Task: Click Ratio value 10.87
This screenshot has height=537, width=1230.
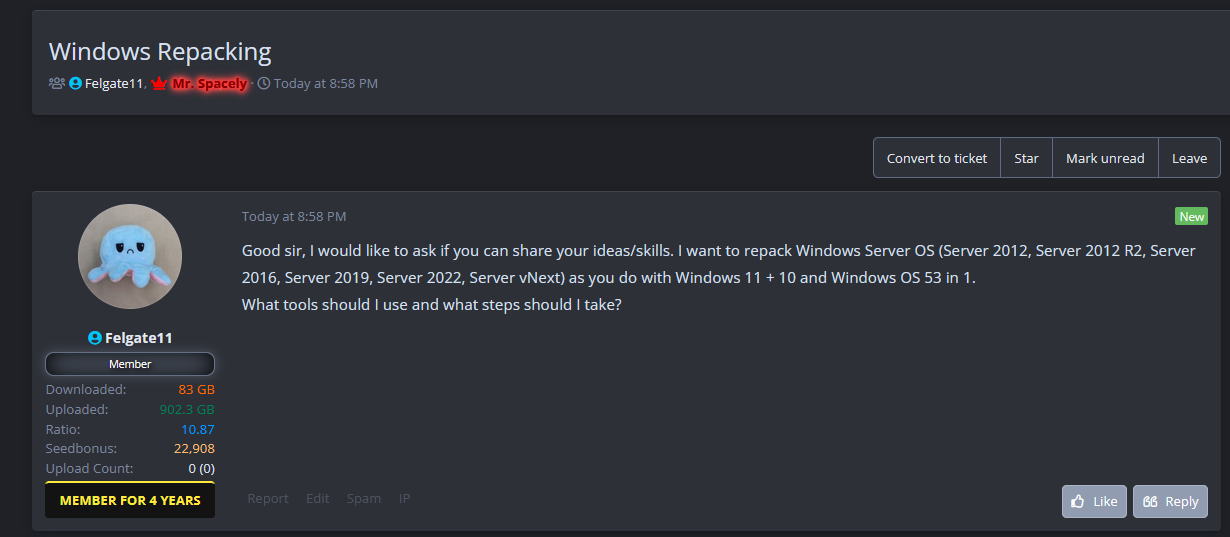Action: point(198,429)
